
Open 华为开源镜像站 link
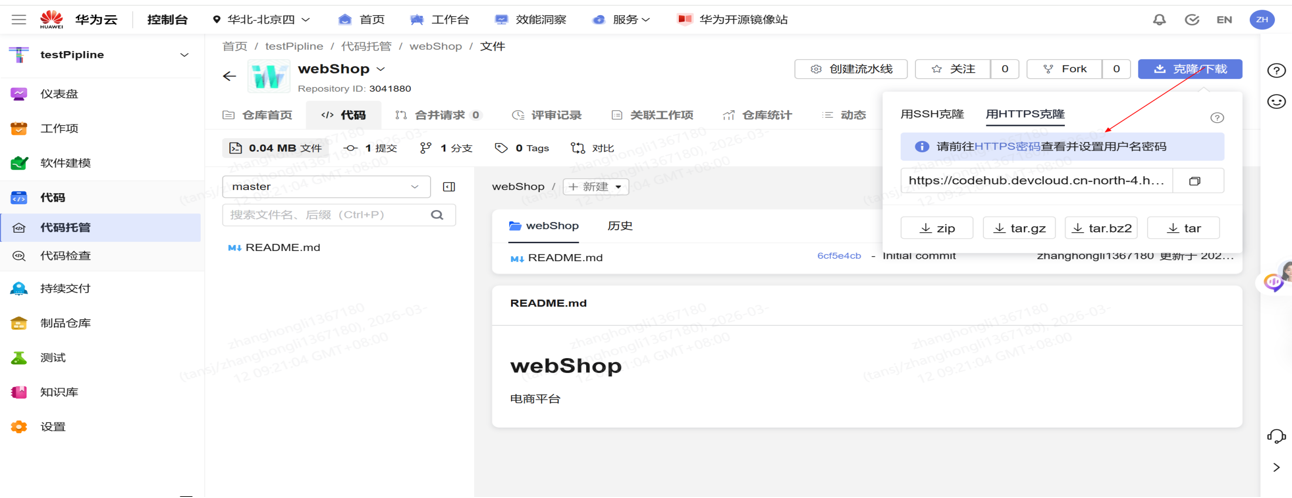(x=732, y=19)
